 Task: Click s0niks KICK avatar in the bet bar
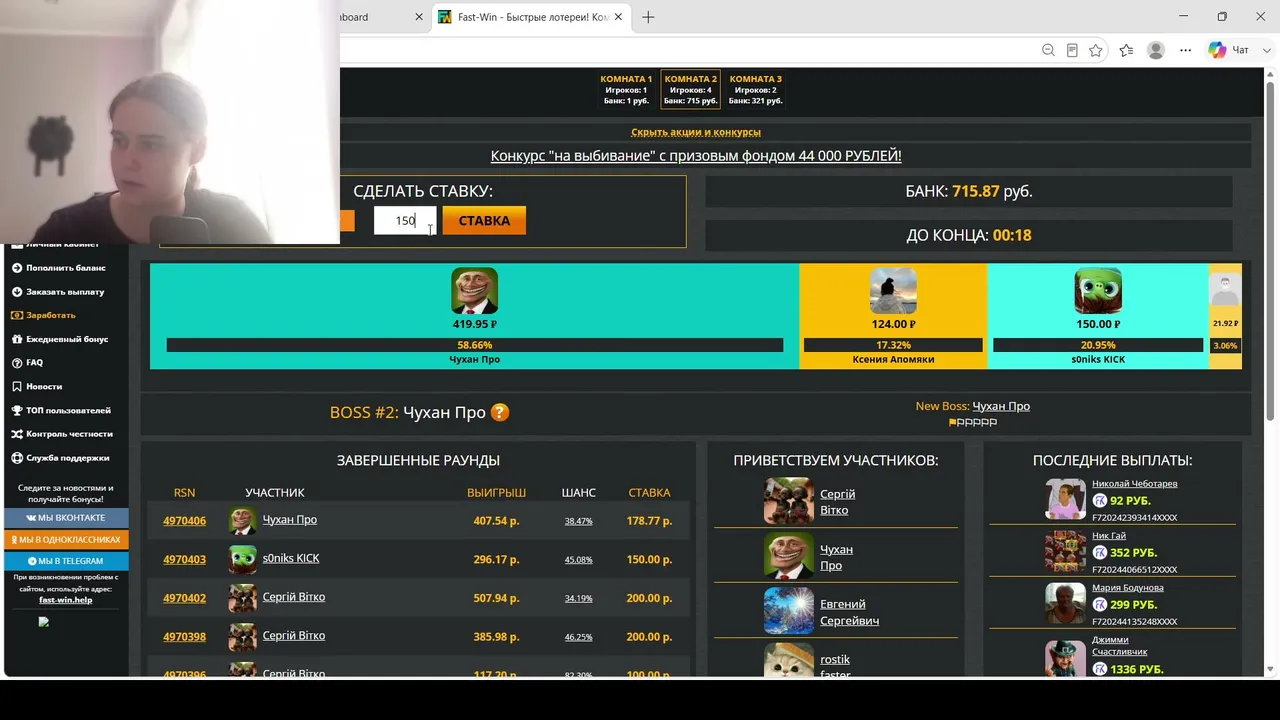coord(1098,291)
